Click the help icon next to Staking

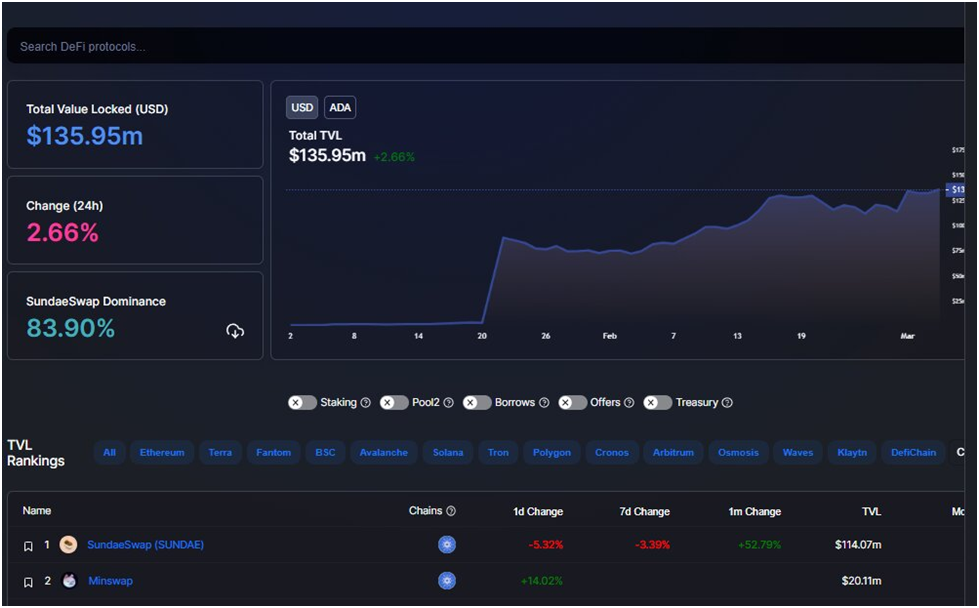(x=365, y=403)
